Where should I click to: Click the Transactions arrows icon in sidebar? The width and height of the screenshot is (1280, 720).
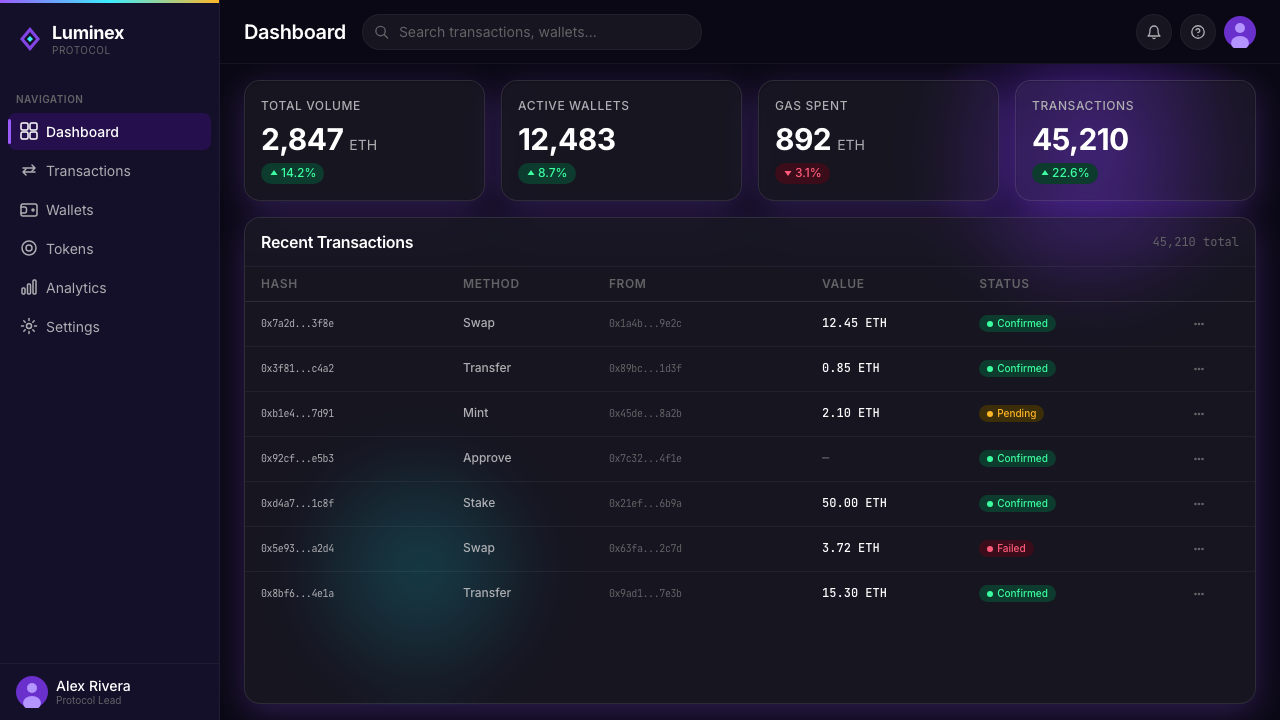[29, 170]
